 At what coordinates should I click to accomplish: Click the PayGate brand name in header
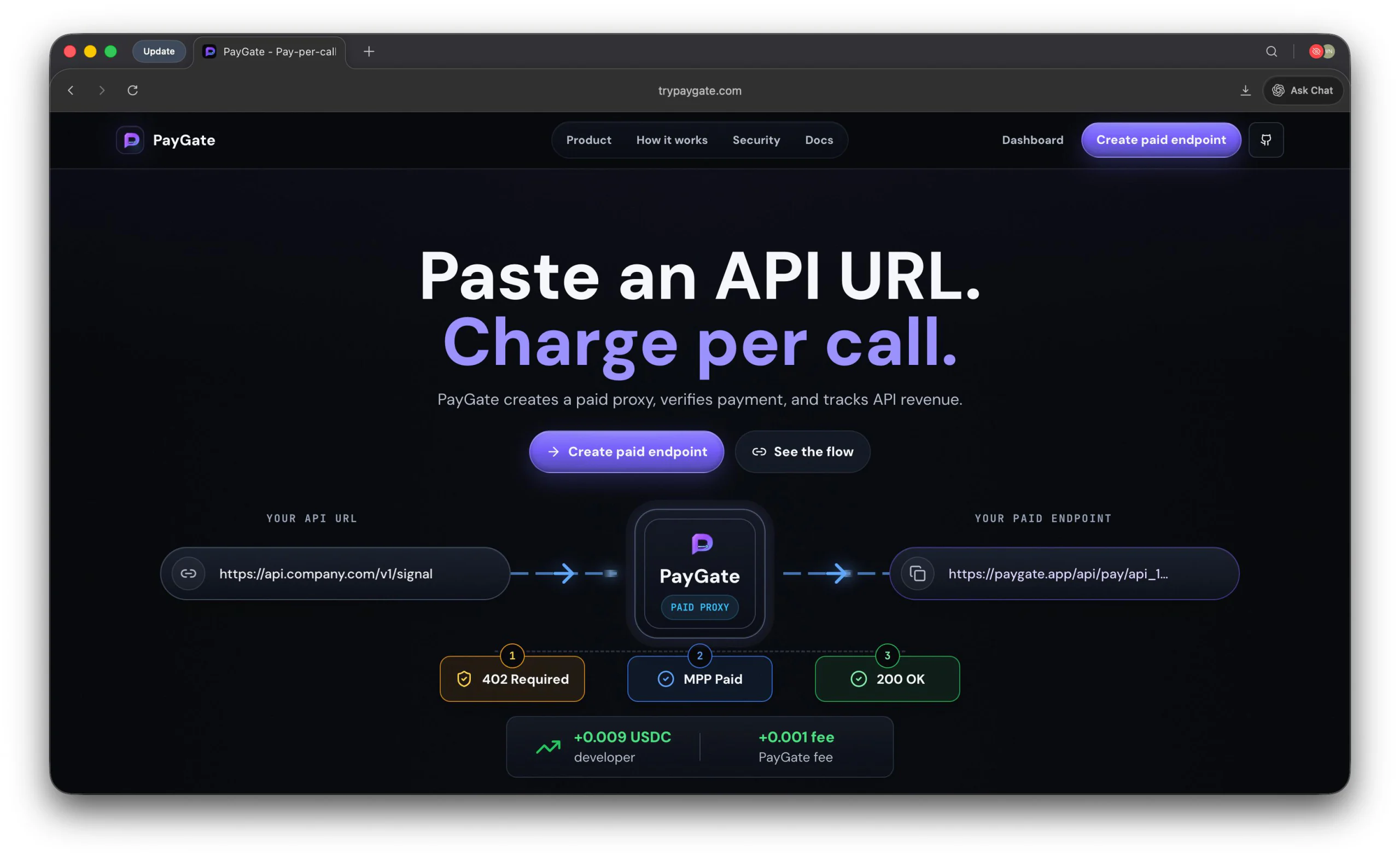tap(184, 140)
